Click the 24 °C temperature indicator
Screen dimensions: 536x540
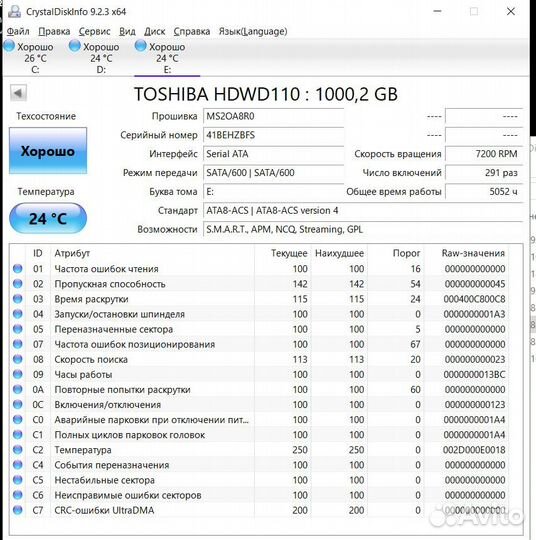(48, 218)
